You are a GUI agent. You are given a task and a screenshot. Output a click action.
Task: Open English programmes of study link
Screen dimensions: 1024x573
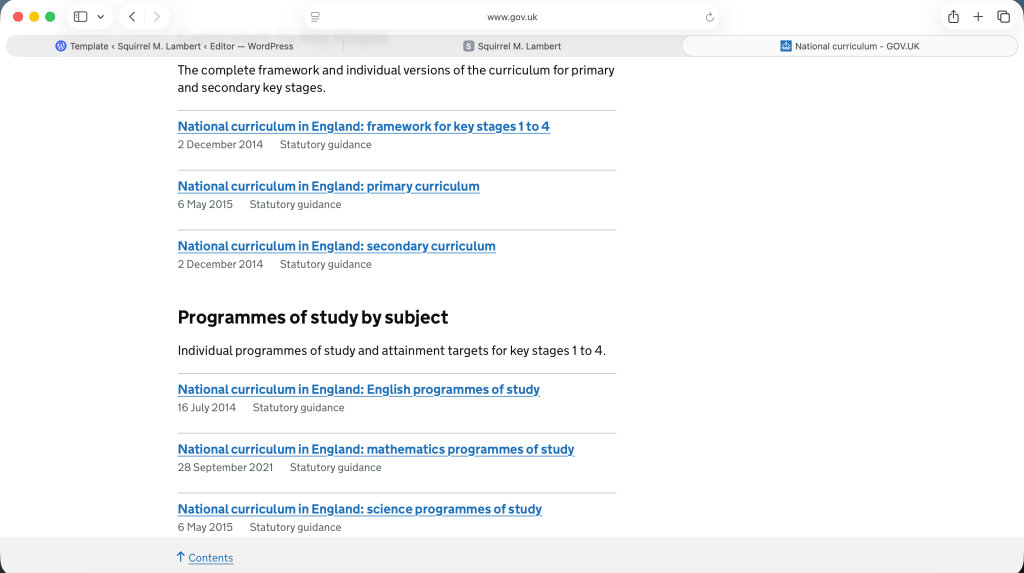pos(358,390)
